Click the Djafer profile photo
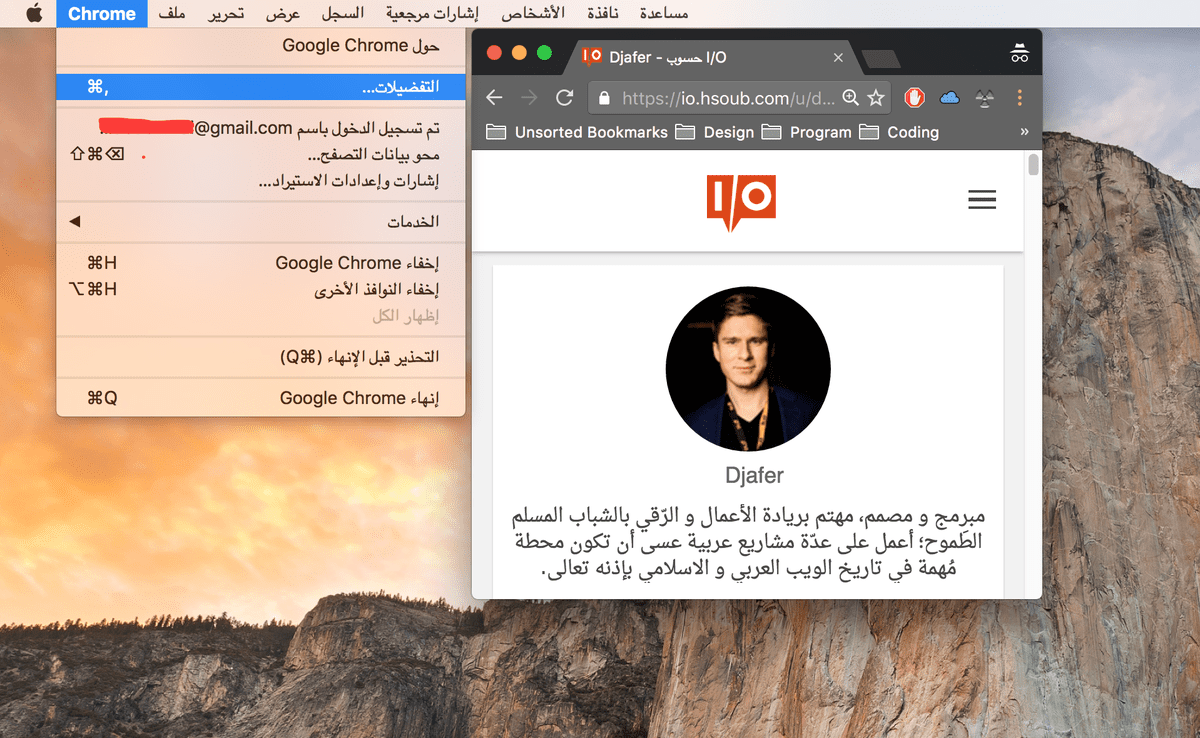 coord(748,372)
